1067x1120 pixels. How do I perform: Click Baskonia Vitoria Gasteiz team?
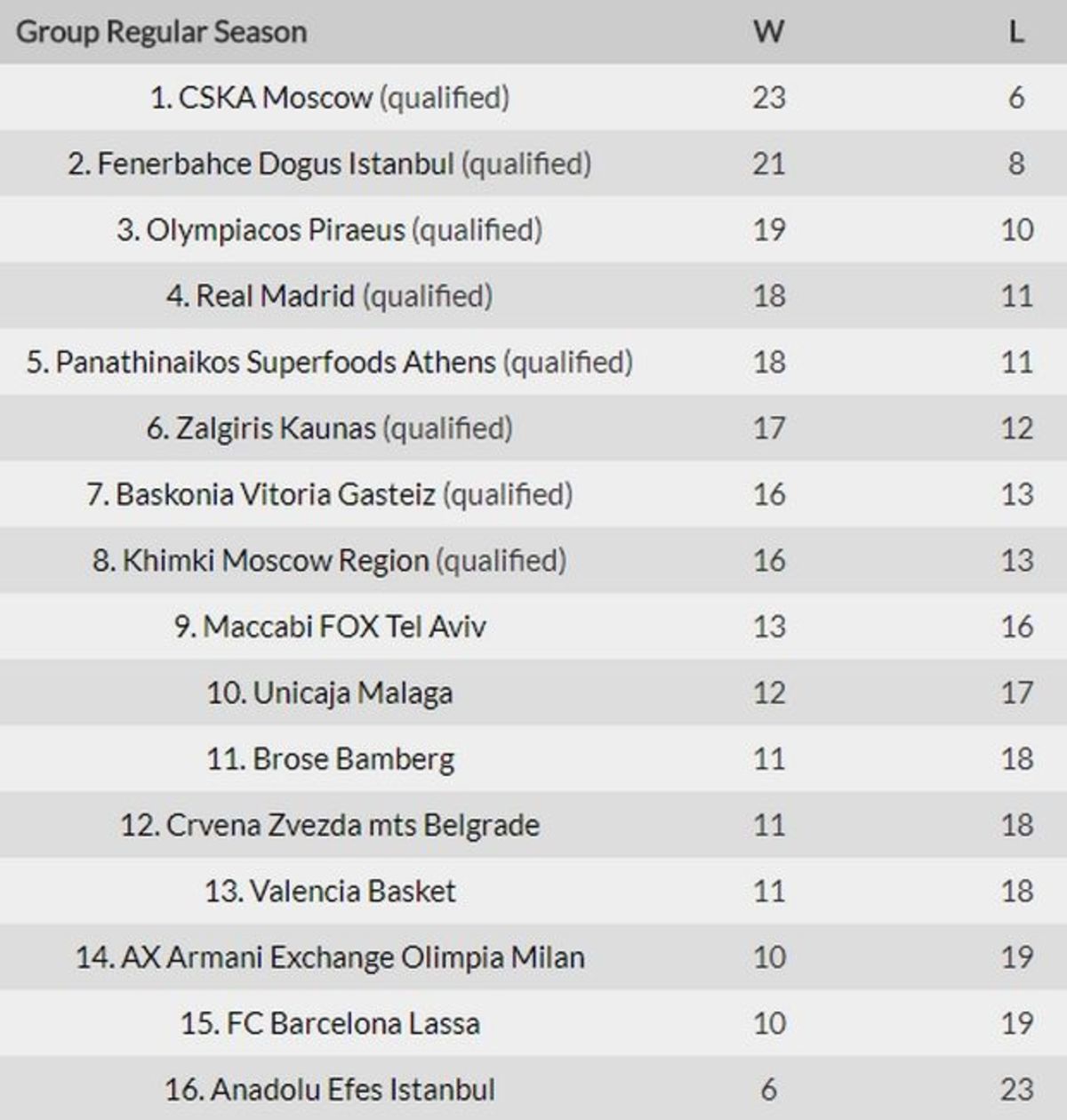(x=276, y=494)
